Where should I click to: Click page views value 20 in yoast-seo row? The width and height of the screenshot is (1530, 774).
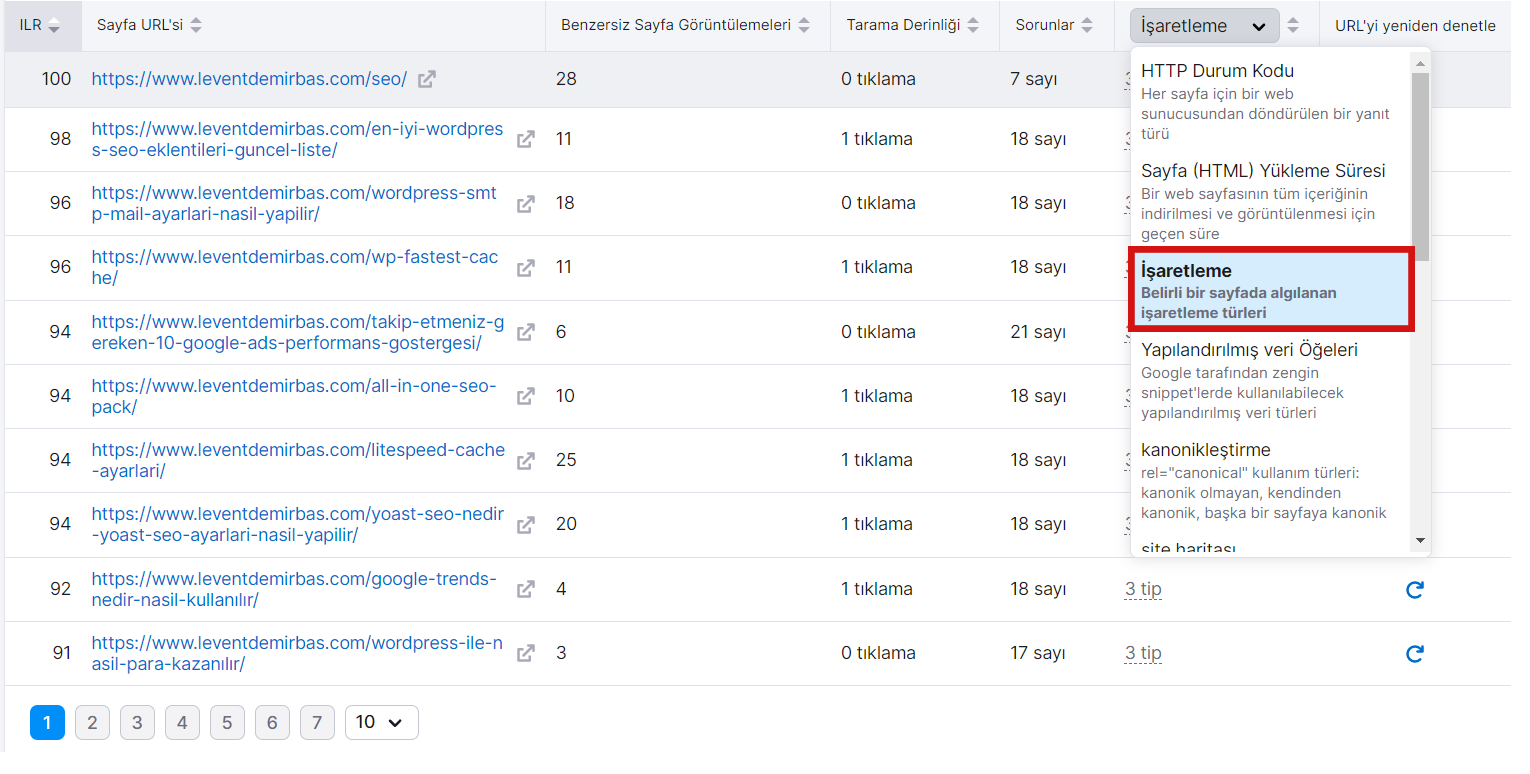coord(566,524)
